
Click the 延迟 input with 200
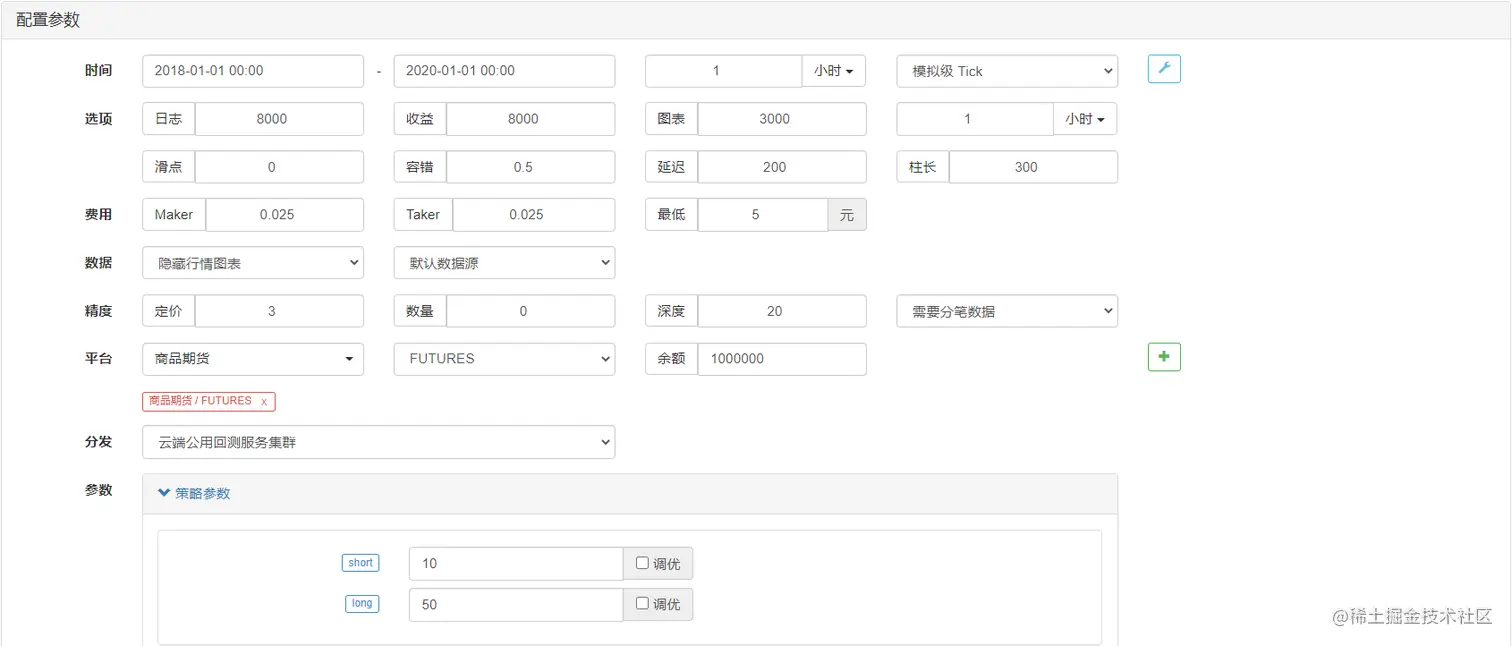[782, 167]
